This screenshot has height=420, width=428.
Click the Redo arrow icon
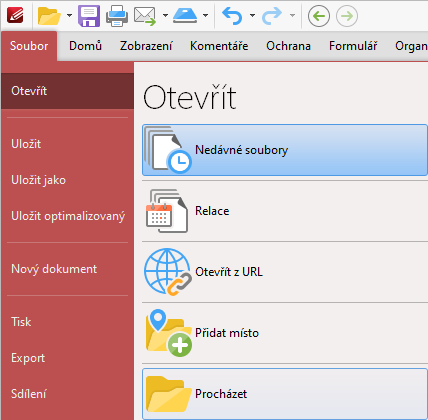coord(272,16)
